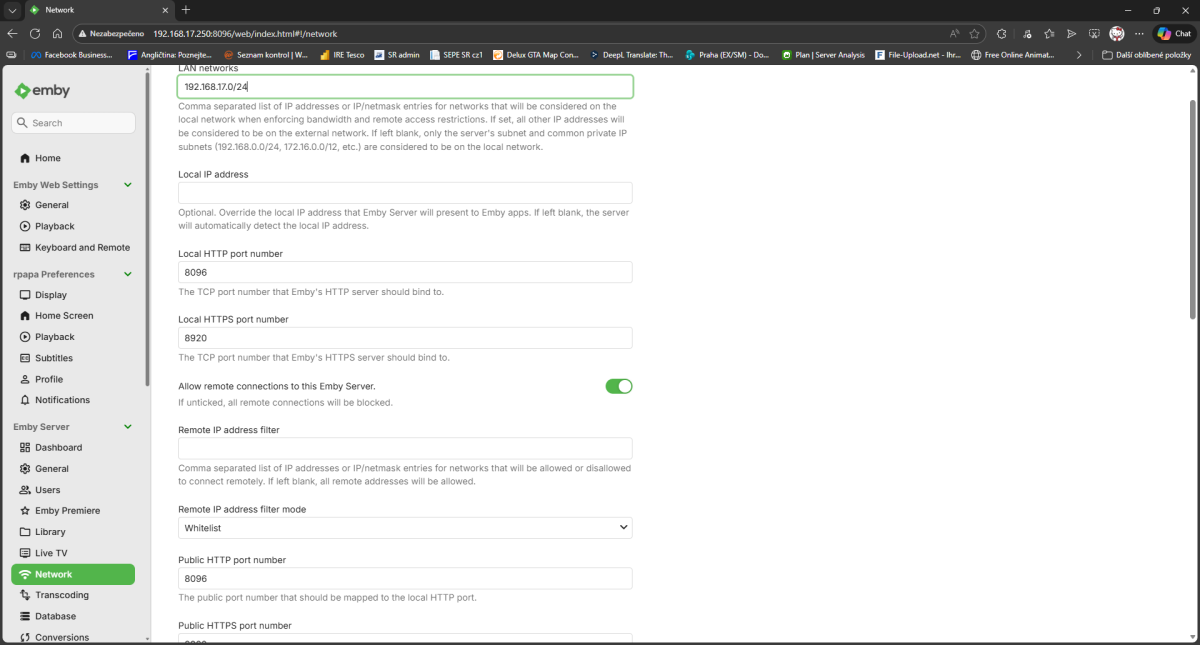Click the Local IP address input field
Viewport: 1200px width, 645px height.
[x=404, y=192]
